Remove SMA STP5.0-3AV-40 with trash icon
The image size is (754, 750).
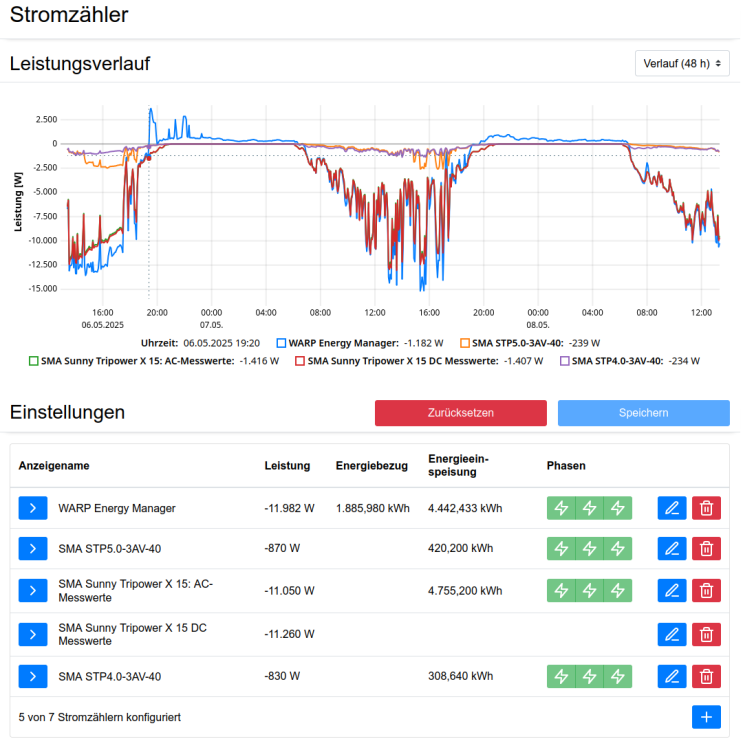tap(706, 548)
